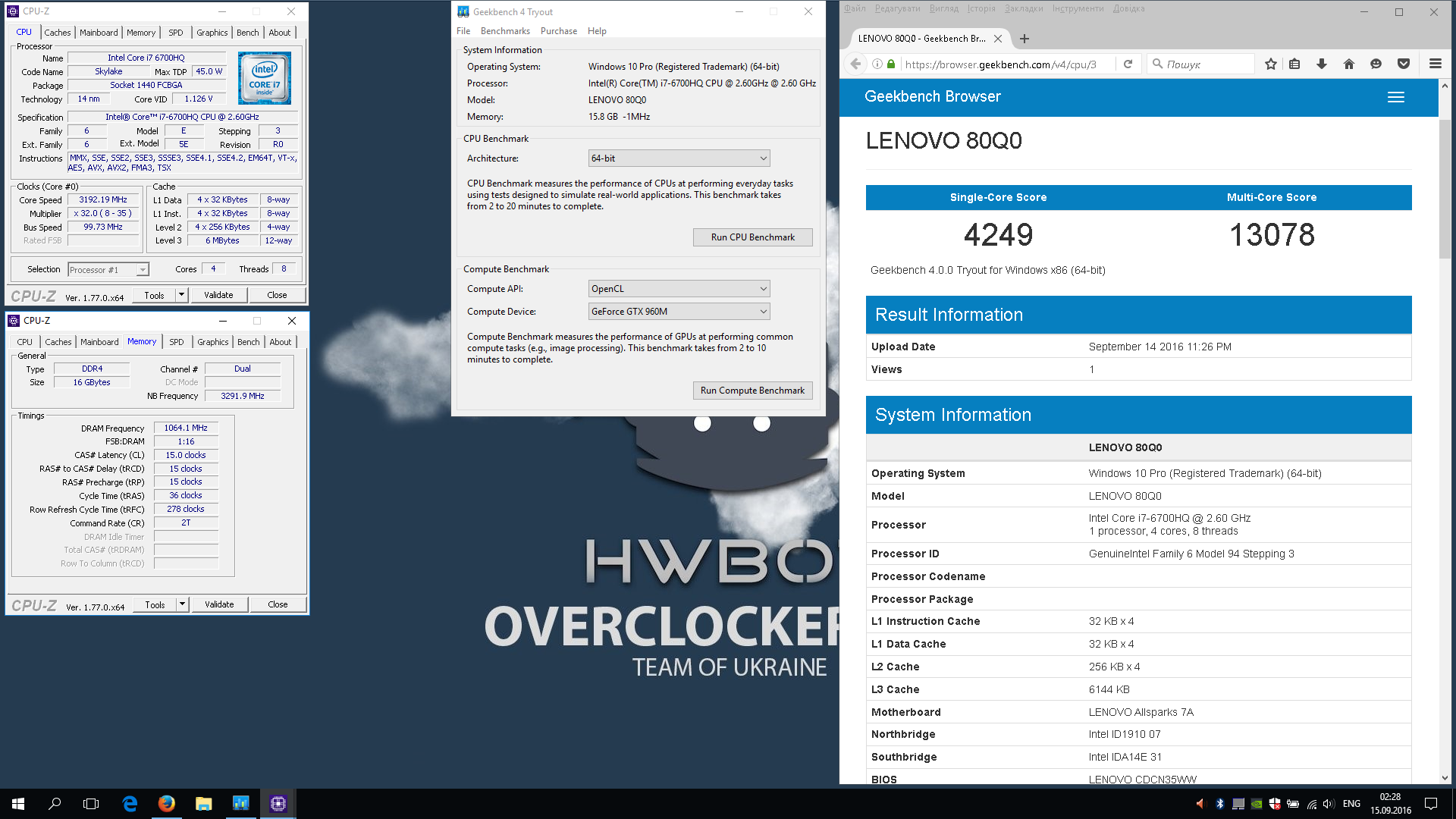Expand Compute Device GeForce GTX 960M dropdown

[679, 312]
